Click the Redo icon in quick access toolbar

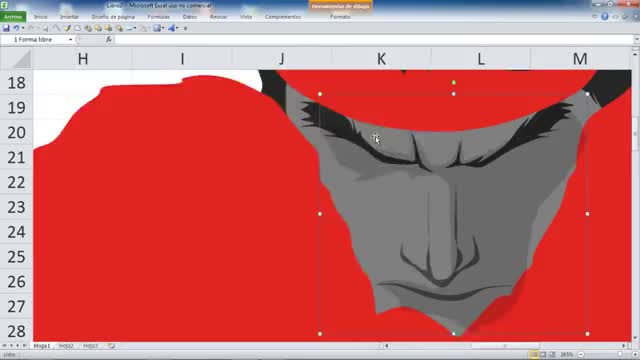tap(31, 28)
